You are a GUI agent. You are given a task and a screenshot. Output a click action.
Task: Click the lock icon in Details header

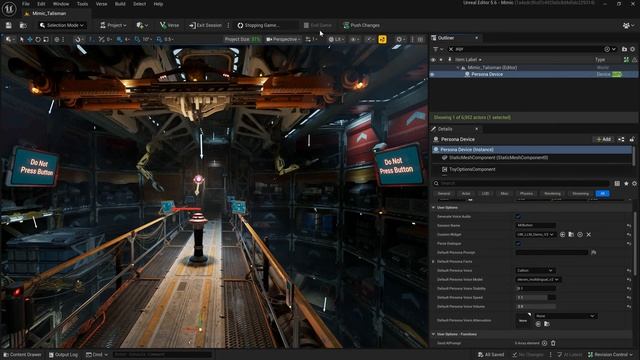pyautogui.click(x=632, y=139)
